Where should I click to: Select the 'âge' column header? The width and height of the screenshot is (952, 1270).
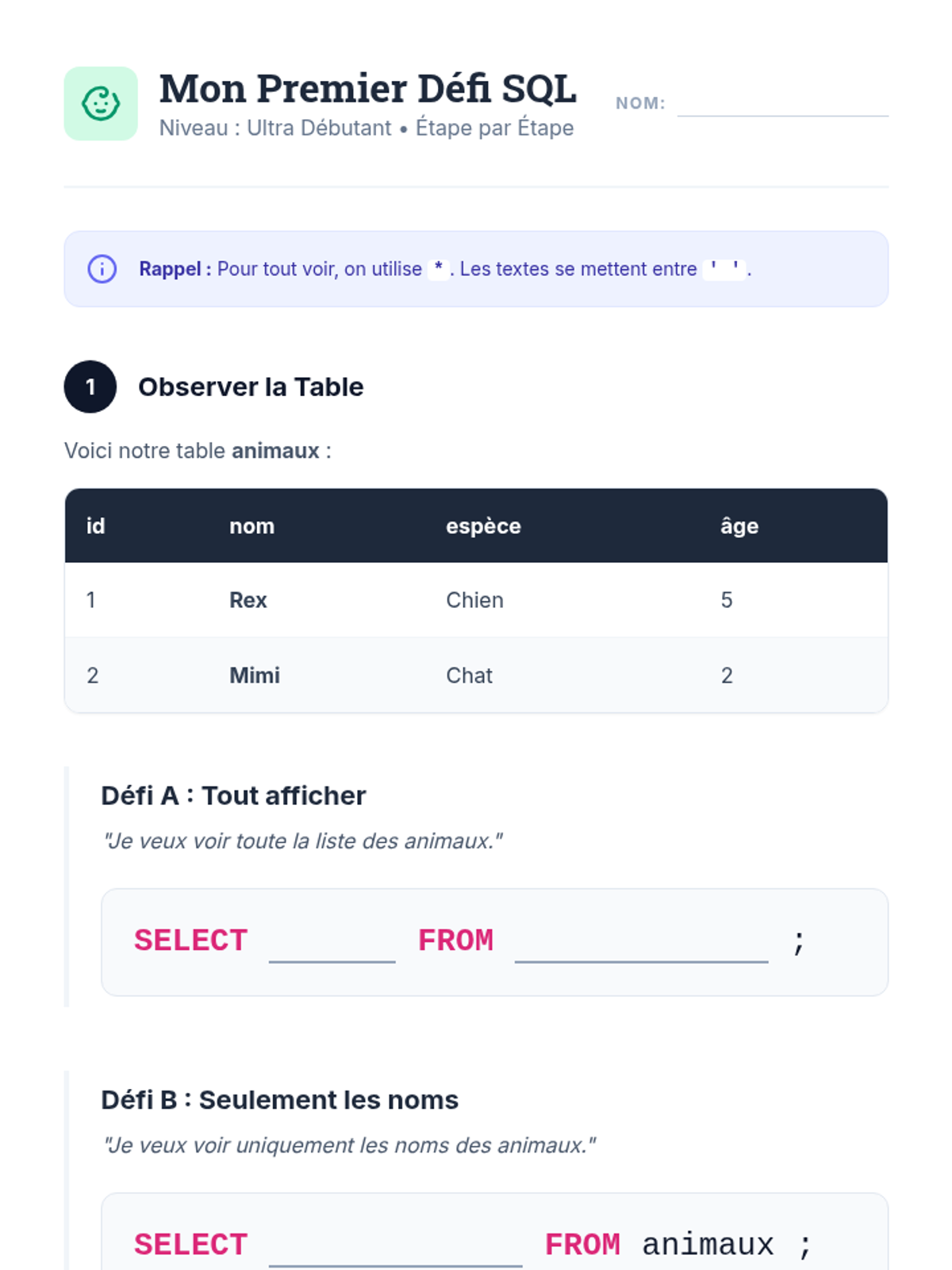739,526
